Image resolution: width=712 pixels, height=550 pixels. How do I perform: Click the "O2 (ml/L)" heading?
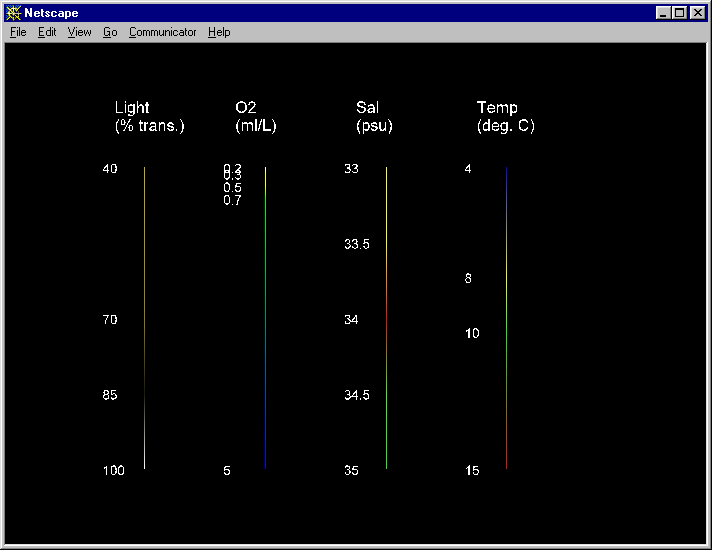point(255,117)
